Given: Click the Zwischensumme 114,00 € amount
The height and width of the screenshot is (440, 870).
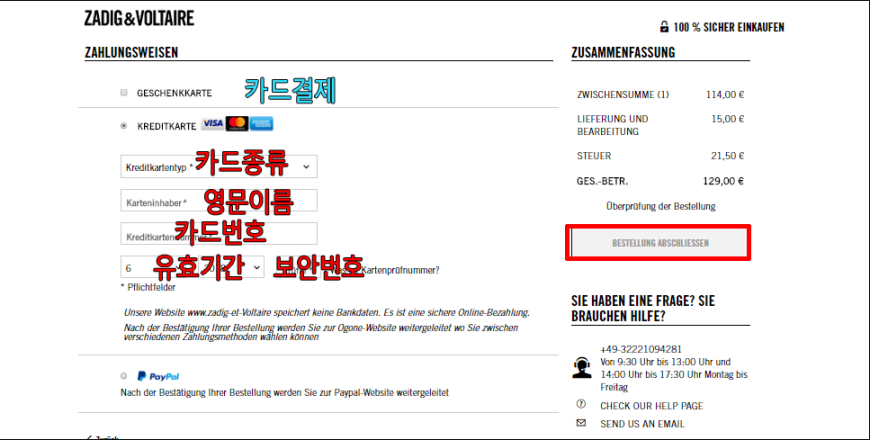Looking at the screenshot, I should coord(725,95).
